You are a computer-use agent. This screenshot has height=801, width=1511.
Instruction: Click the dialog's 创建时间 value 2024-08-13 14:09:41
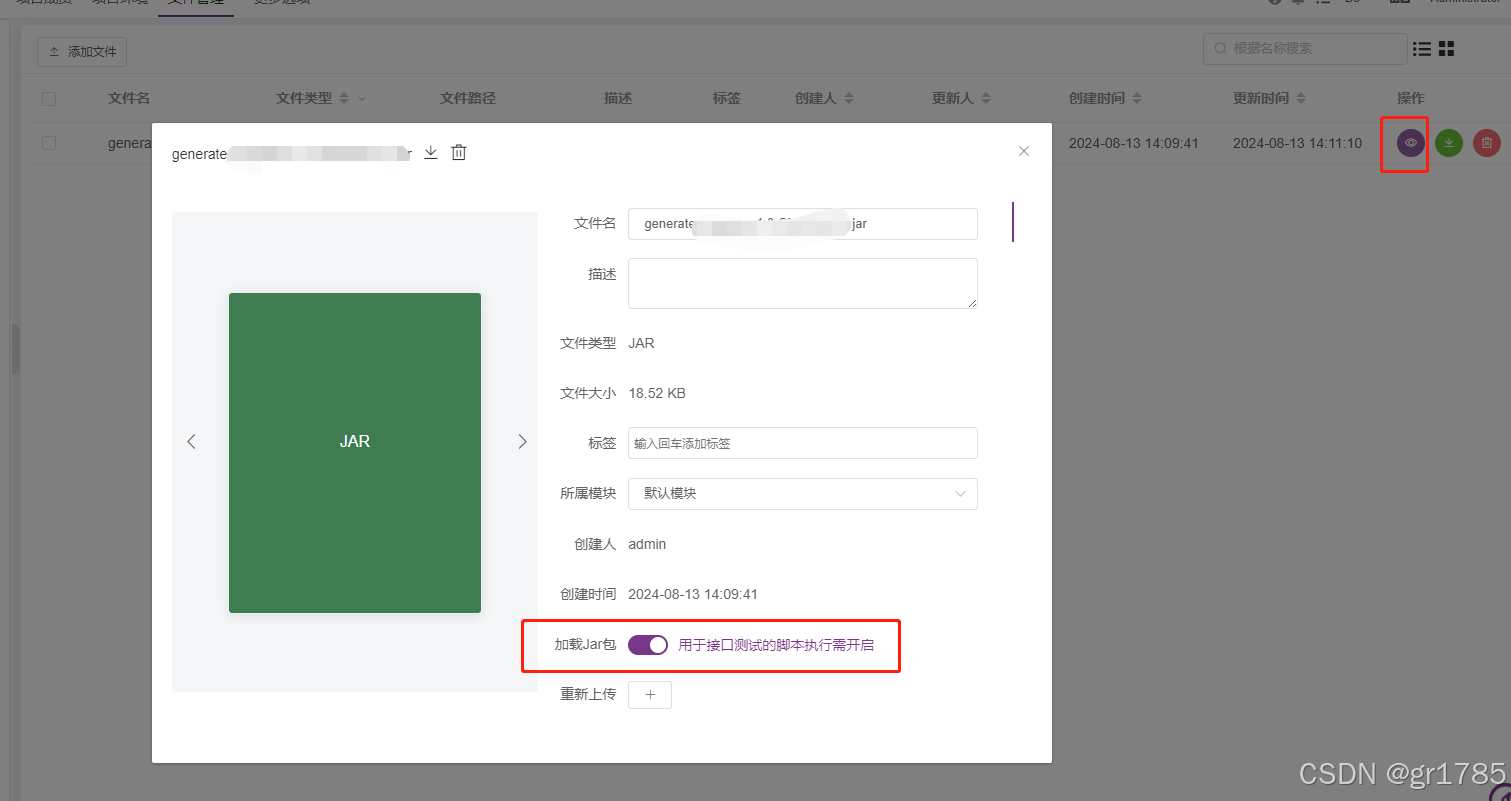pos(693,594)
